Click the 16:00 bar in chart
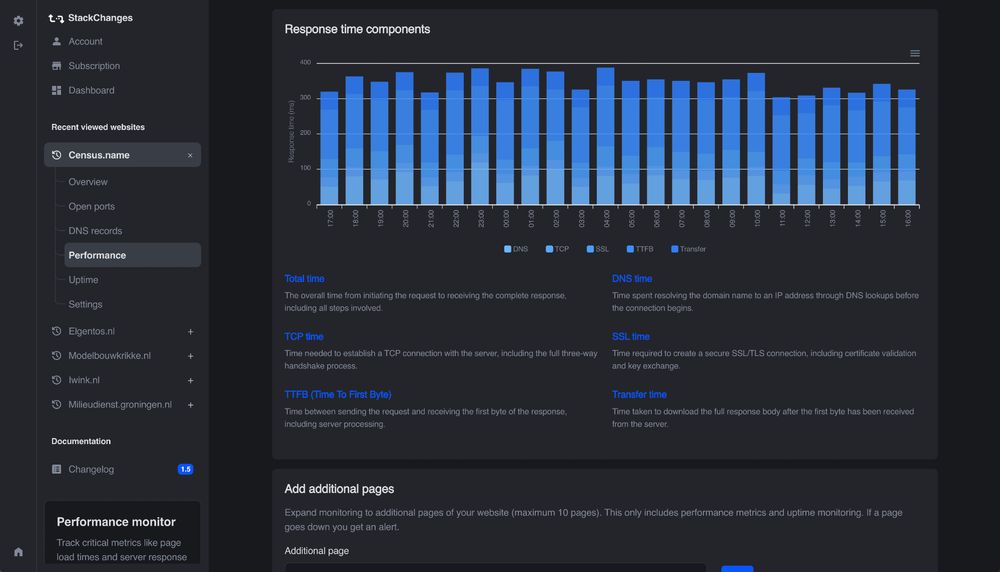Viewport: 1000px width, 572px height. (907, 147)
